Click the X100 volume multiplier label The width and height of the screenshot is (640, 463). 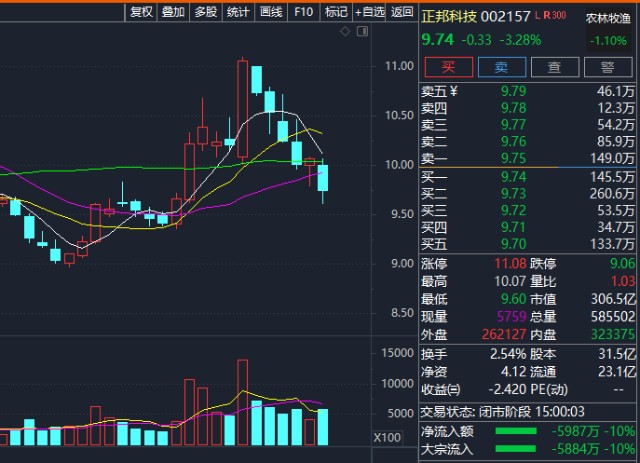pos(387,438)
